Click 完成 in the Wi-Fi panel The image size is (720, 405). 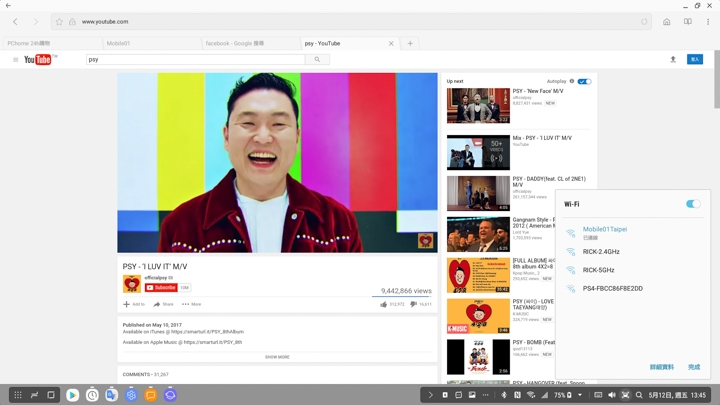[x=694, y=367]
